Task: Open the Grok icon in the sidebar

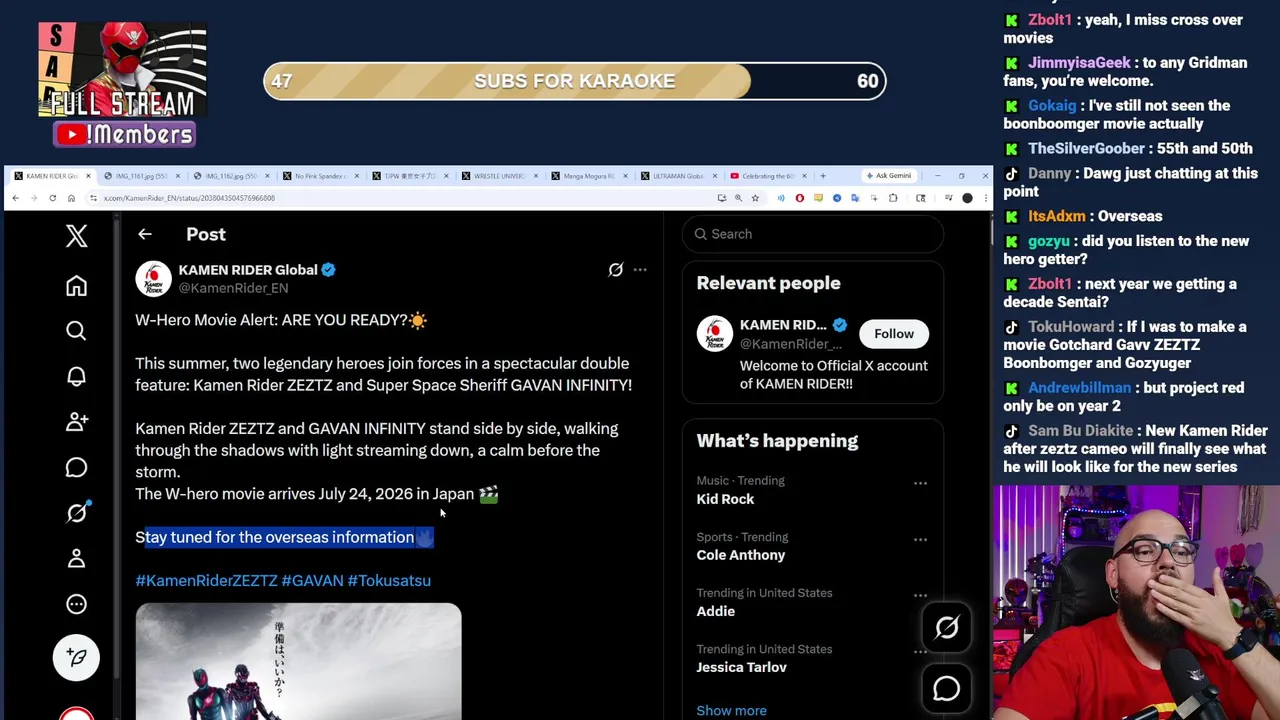Action: (x=76, y=513)
